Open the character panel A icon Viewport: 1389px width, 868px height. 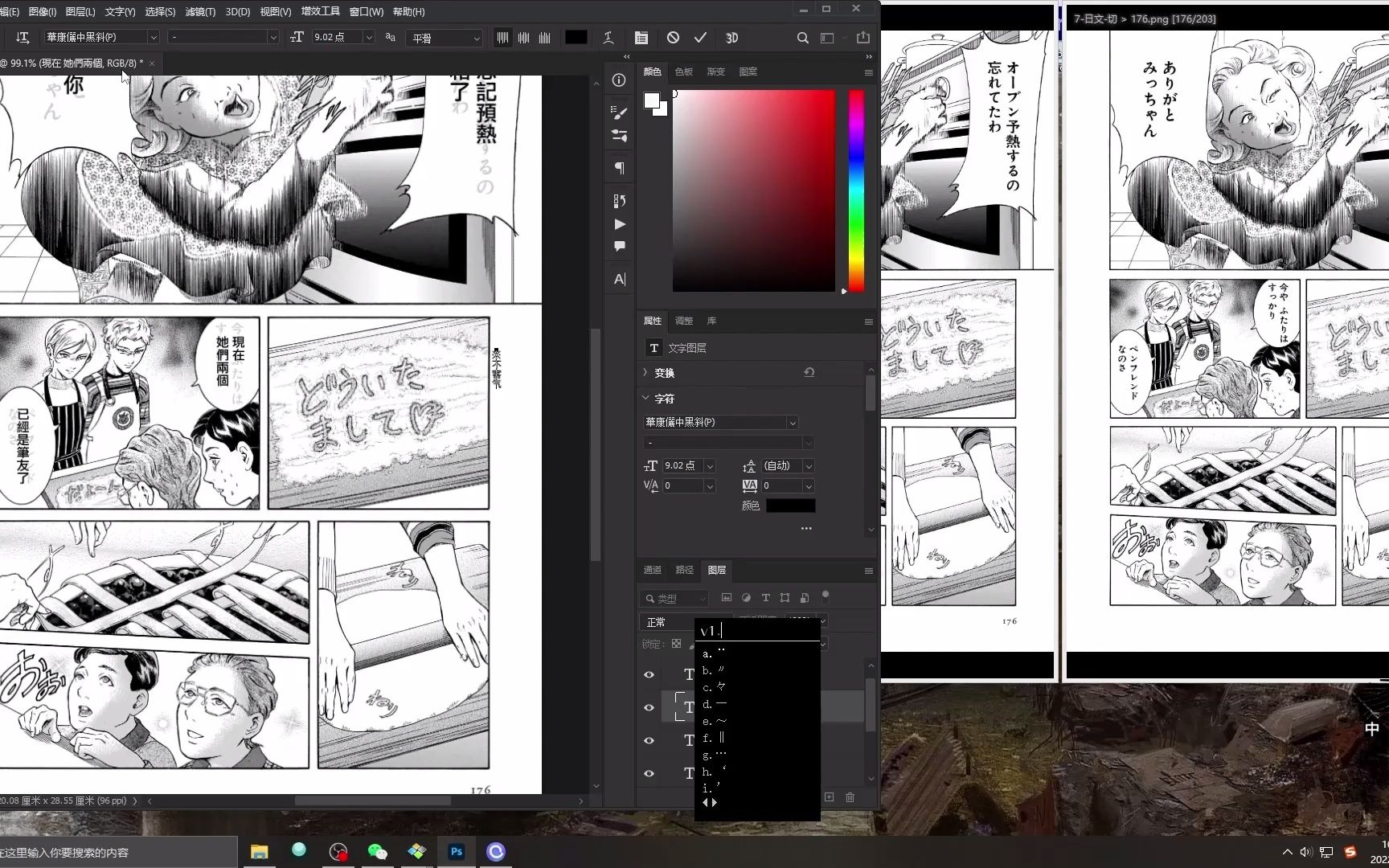(x=619, y=279)
